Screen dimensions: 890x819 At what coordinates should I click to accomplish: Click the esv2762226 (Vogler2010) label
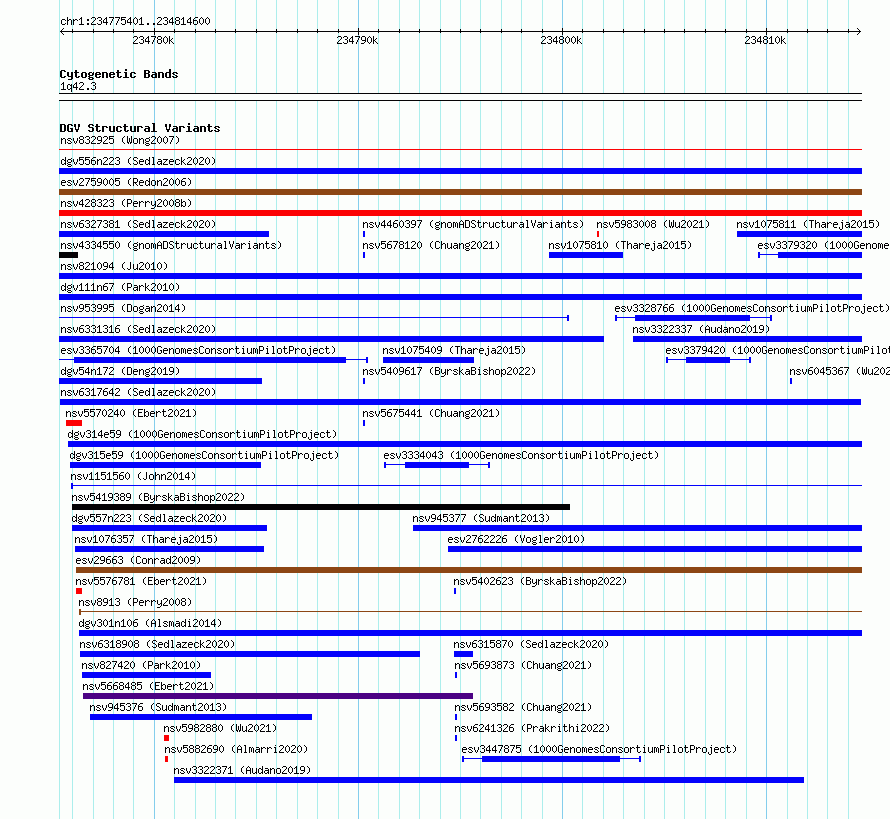click(516, 539)
